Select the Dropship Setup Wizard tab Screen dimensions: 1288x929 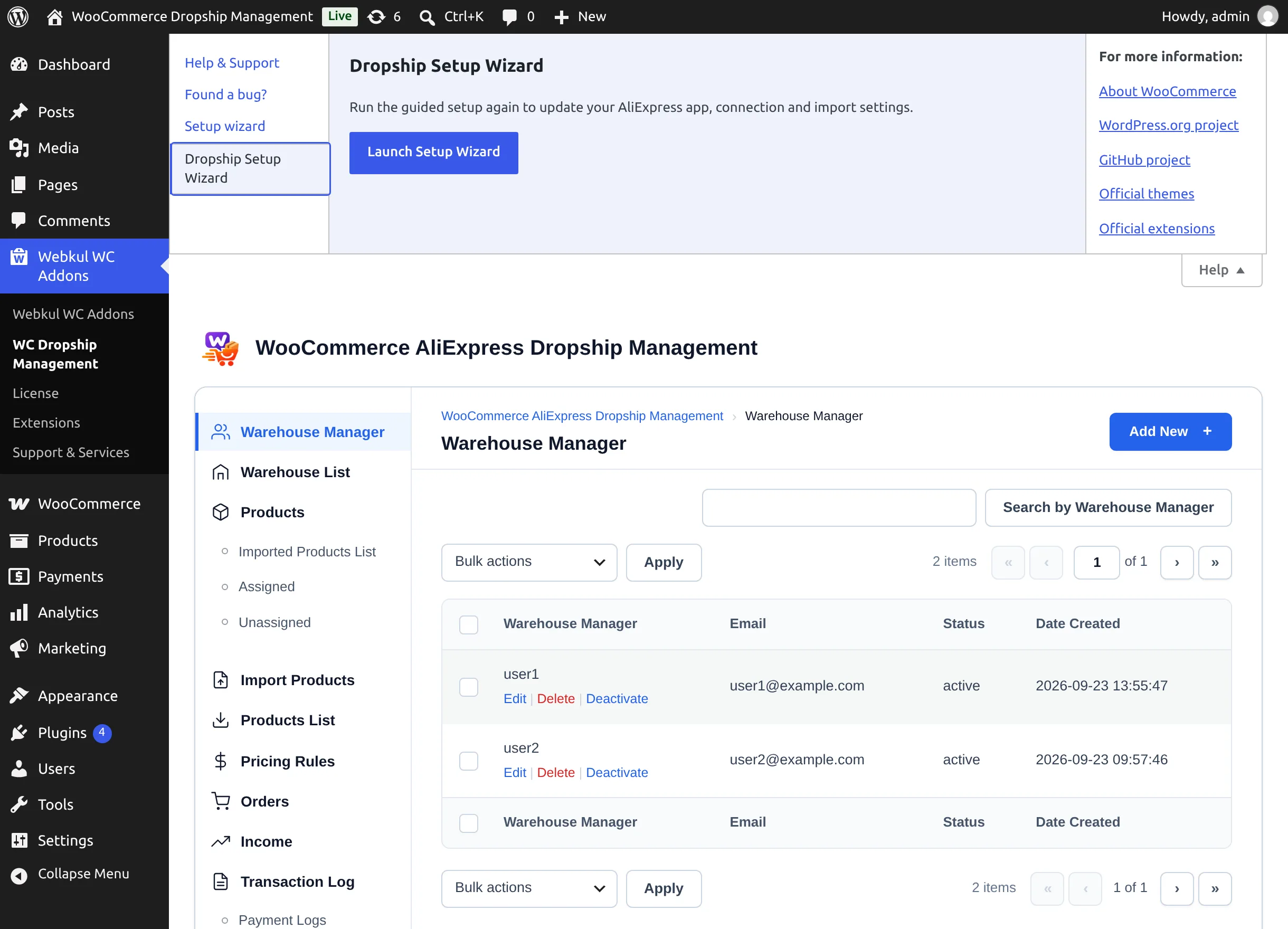click(x=250, y=169)
